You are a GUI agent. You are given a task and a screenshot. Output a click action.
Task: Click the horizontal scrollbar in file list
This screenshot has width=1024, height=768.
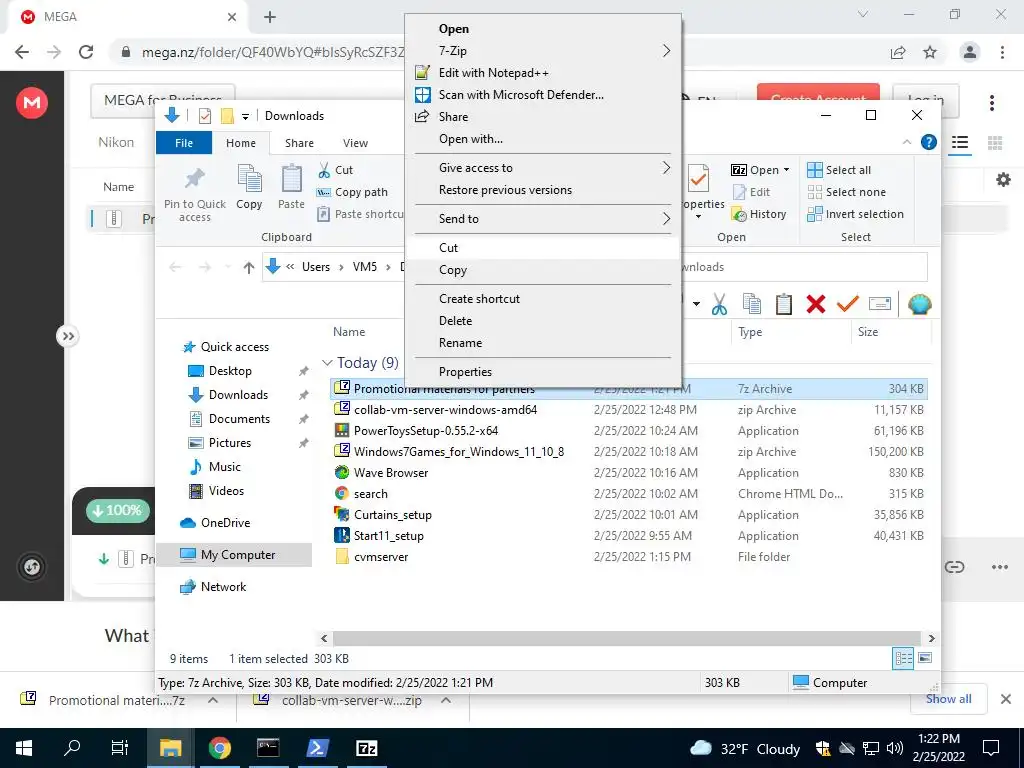[627, 638]
